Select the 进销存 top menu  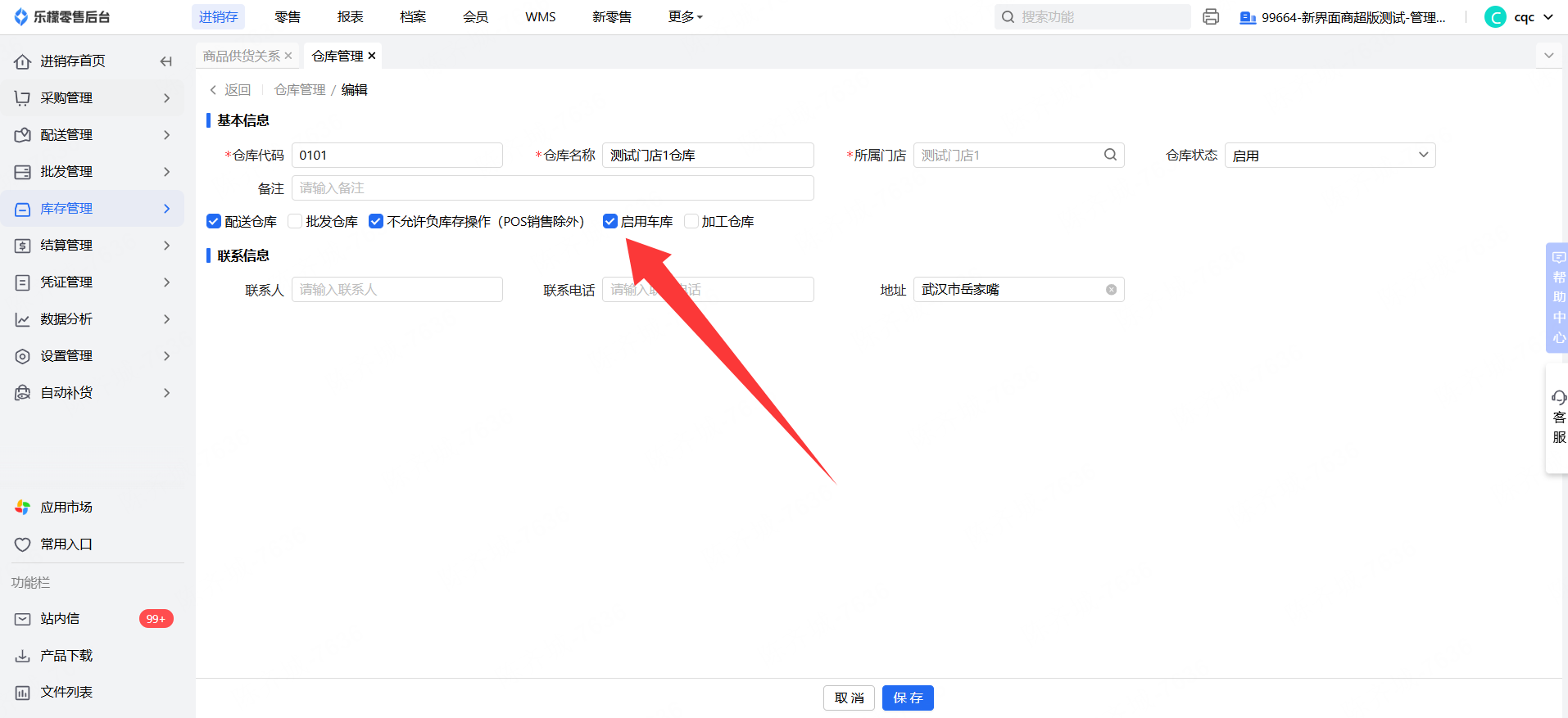[218, 16]
